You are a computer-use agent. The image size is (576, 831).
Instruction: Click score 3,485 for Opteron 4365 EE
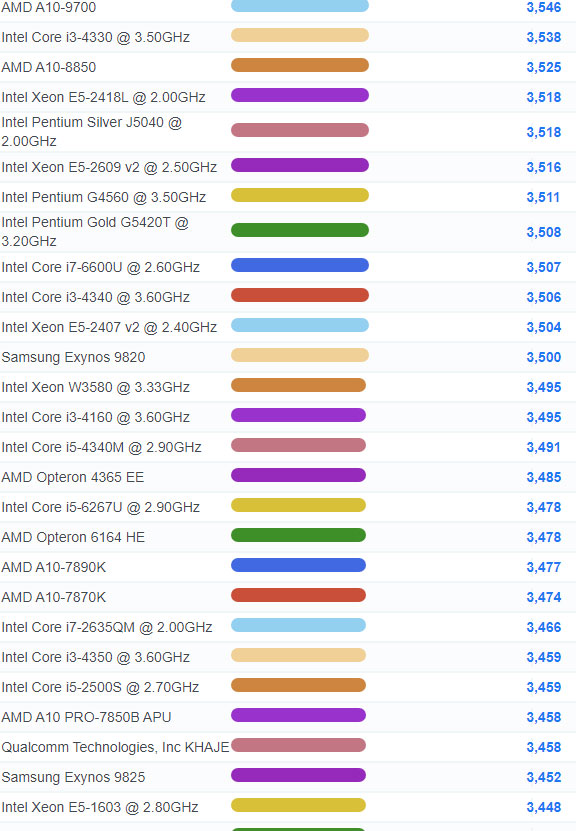pyautogui.click(x=544, y=477)
